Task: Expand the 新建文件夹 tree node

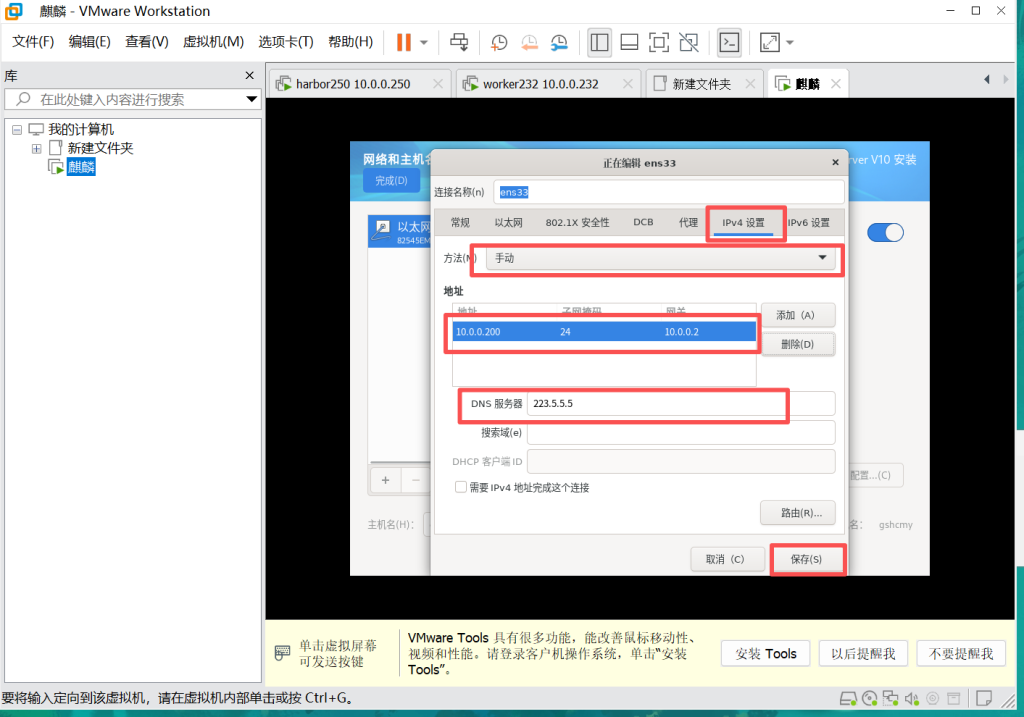Action: (x=36, y=148)
